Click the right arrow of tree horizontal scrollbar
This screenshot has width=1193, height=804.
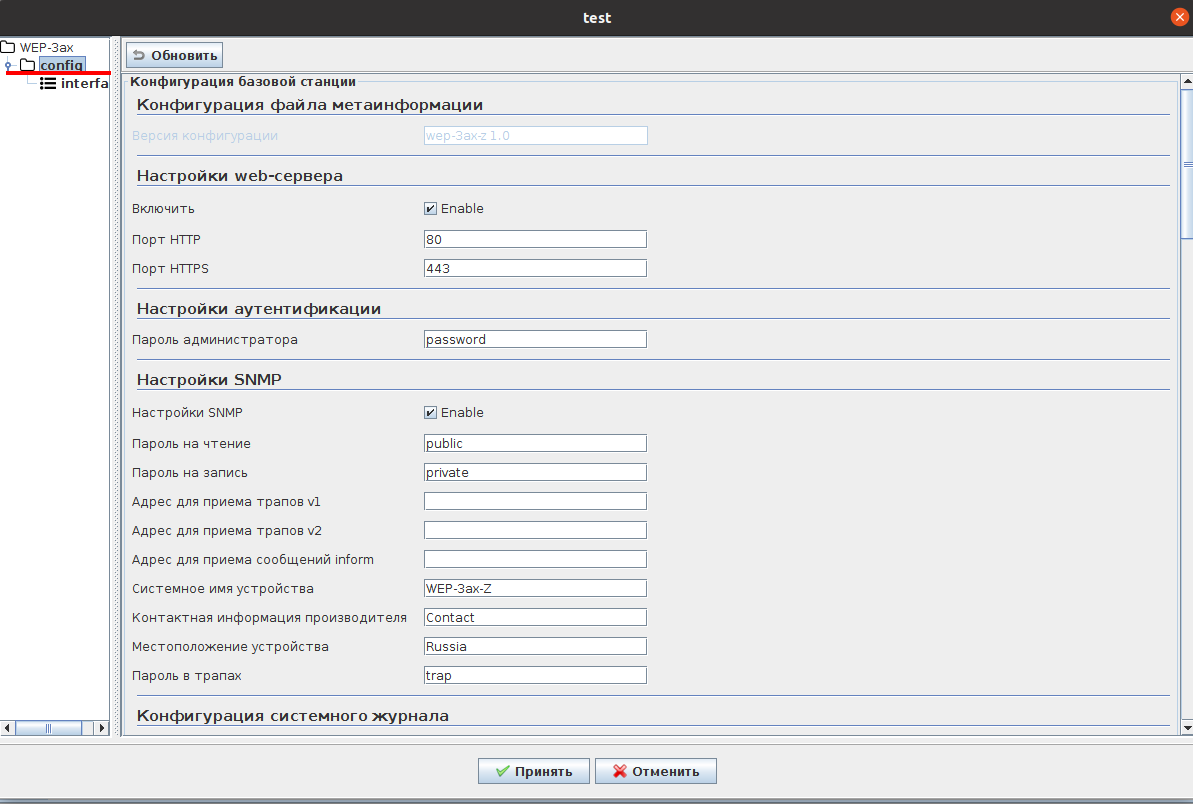tap(101, 728)
